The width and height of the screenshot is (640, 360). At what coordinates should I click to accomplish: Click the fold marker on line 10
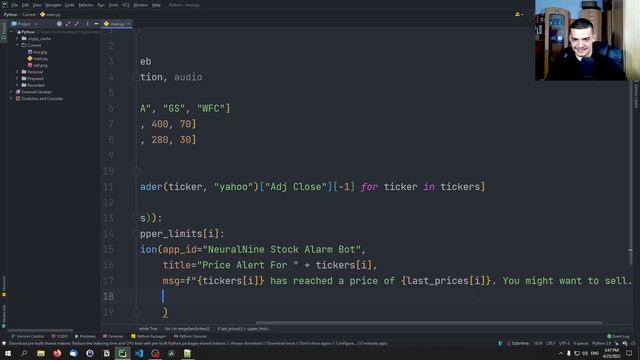136,171
